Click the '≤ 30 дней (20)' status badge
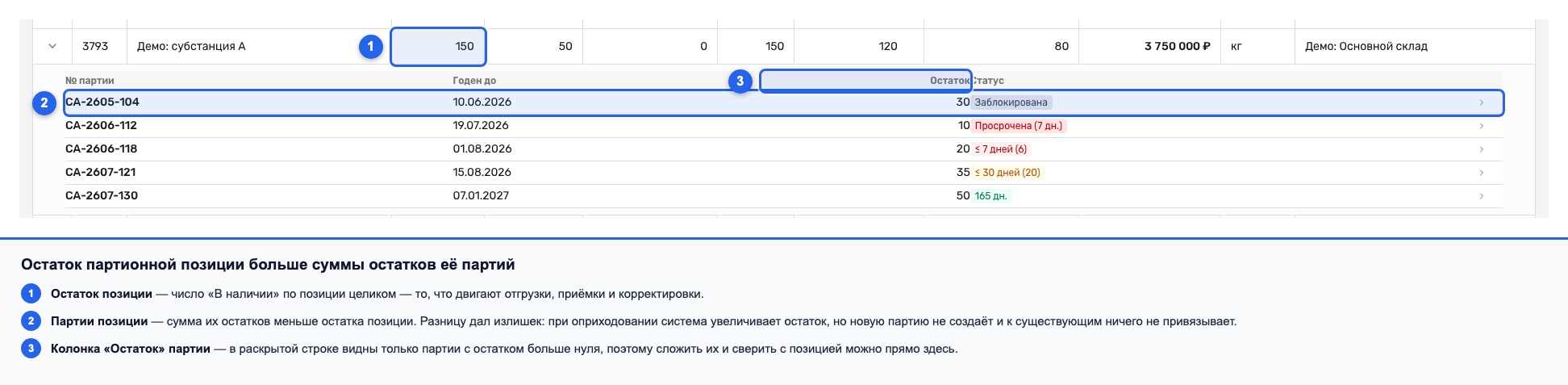The height and width of the screenshot is (385, 1568). [x=1007, y=173]
